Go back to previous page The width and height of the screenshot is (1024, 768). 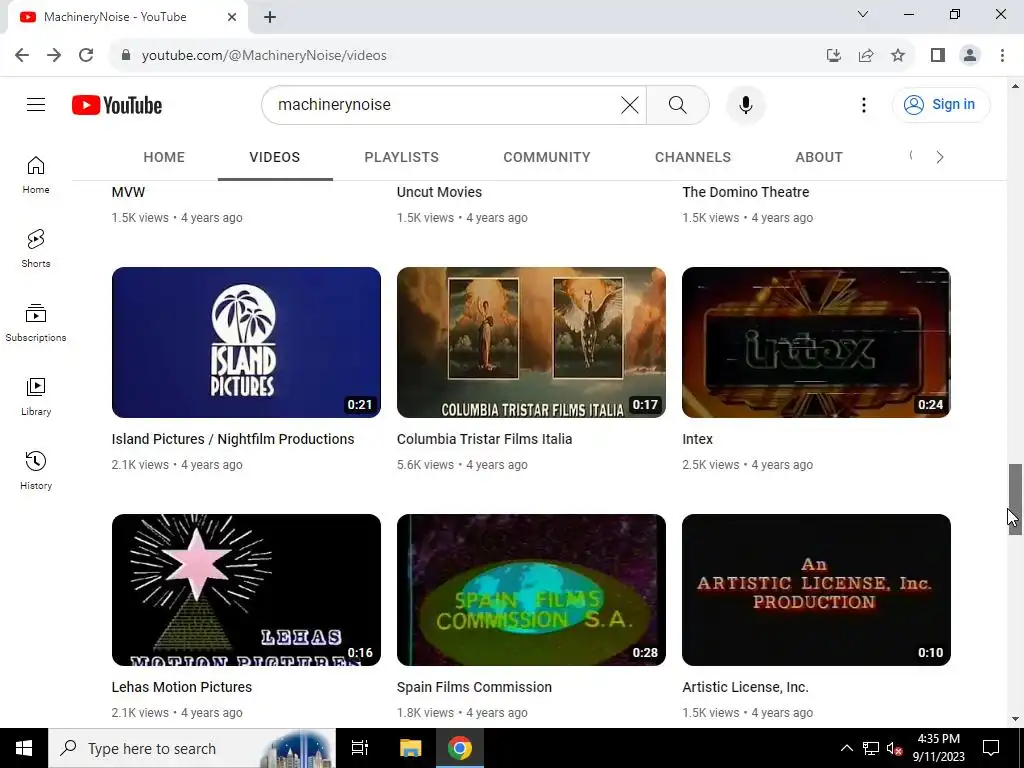[x=22, y=55]
